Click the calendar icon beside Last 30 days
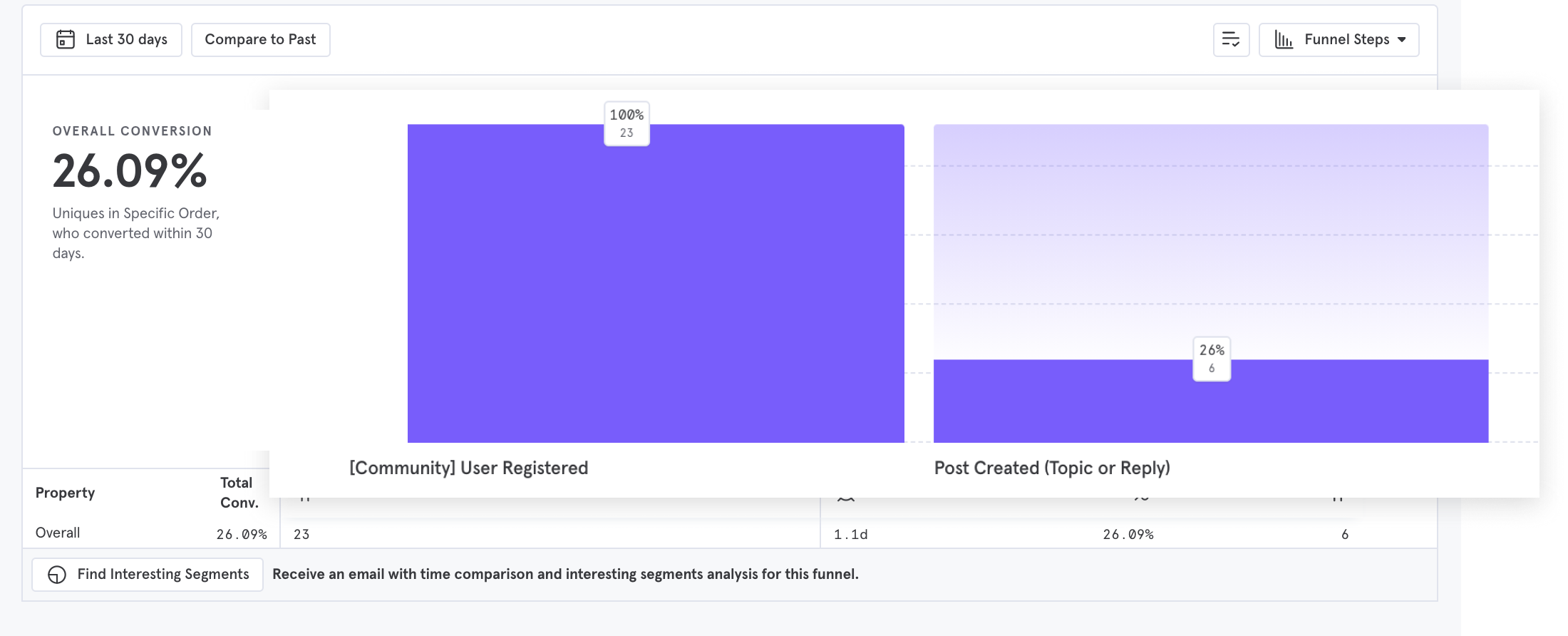Viewport: 1568px width, 636px height. tap(66, 39)
